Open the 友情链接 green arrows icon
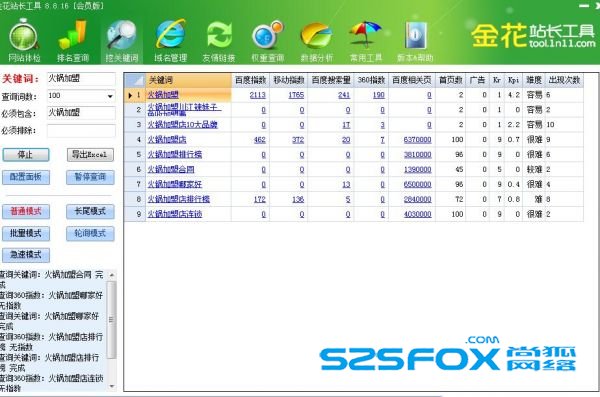The height and width of the screenshot is (397, 600). point(219,42)
